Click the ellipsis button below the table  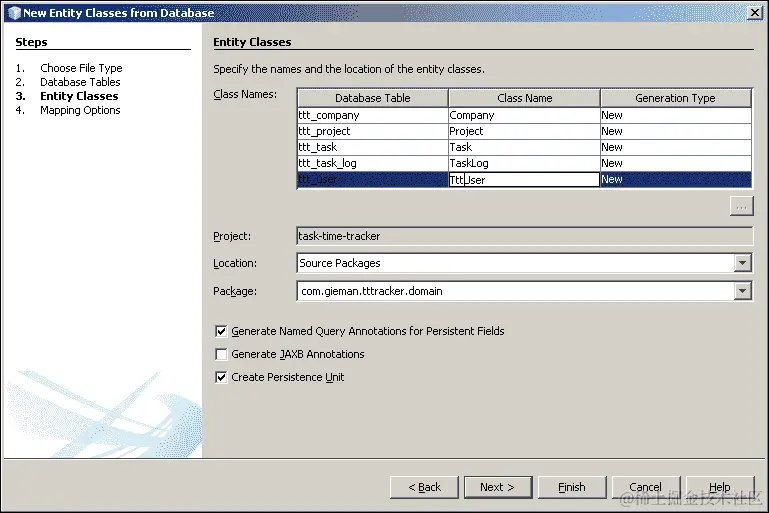click(742, 206)
